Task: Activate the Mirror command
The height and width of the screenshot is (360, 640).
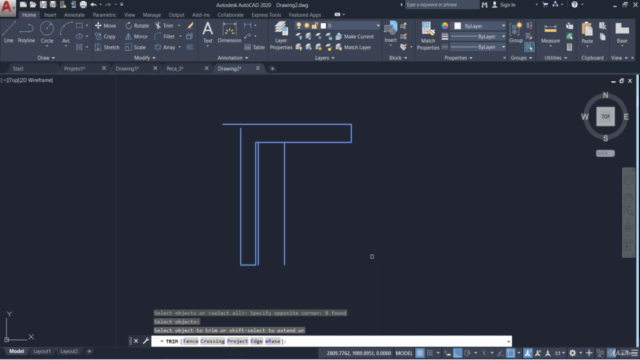Action: click(x=137, y=36)
